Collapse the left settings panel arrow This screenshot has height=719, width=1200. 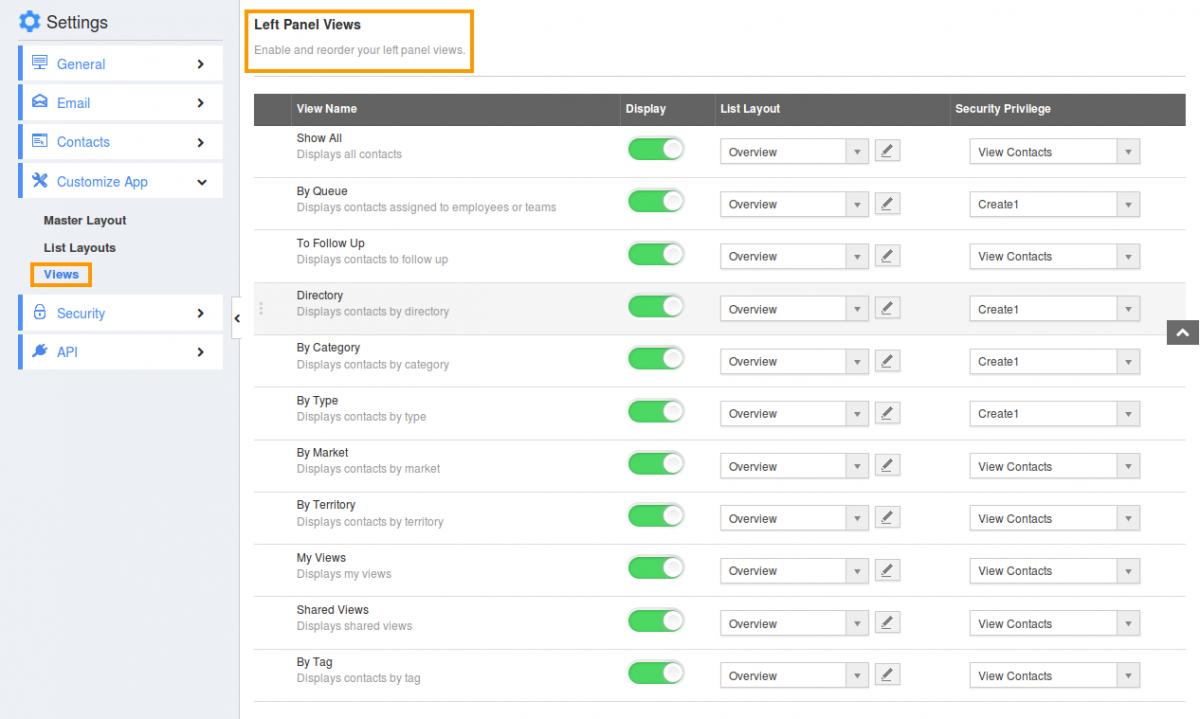[237, 318]
